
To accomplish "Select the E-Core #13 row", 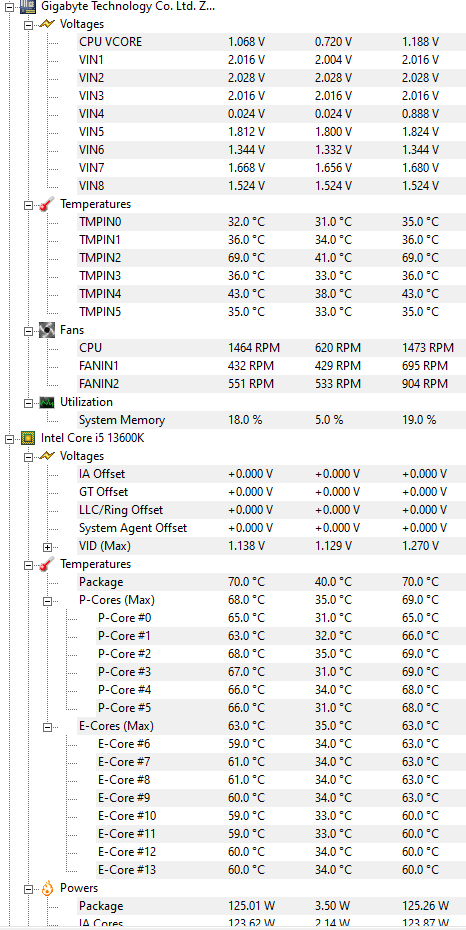I will click(280, 870).
